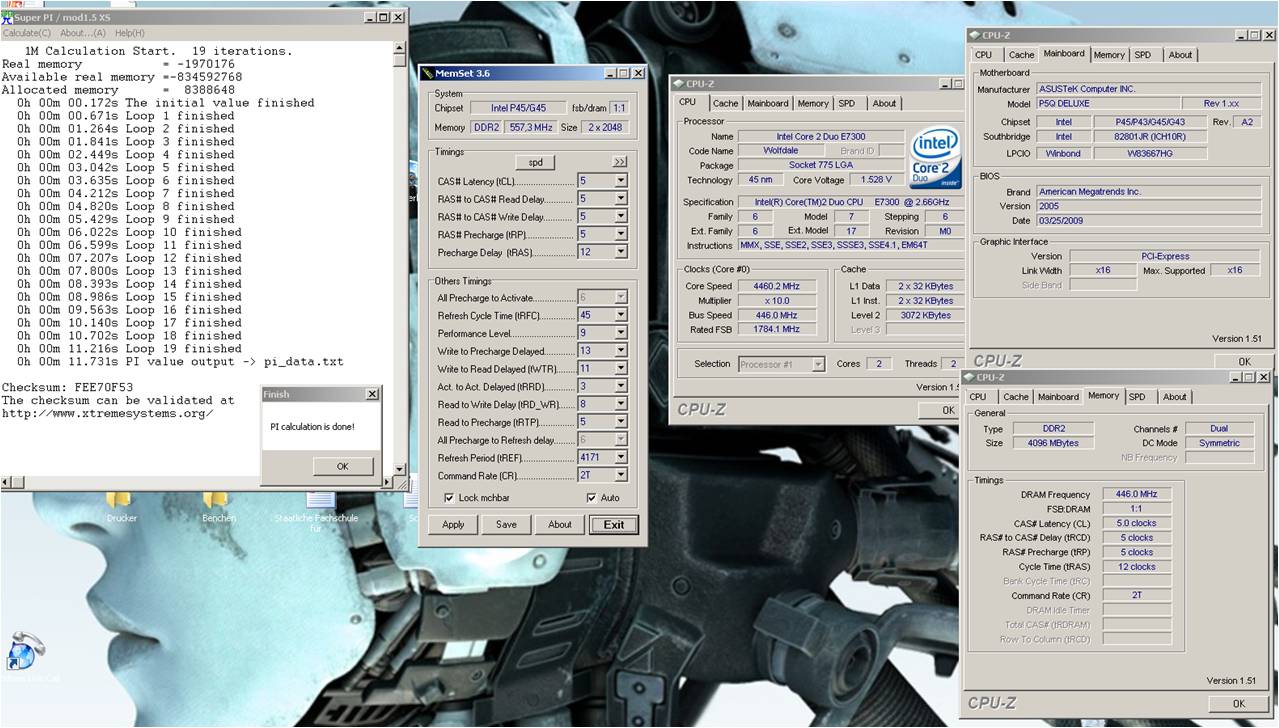Open the CAS# Latency (tCL) dropdown
The image size is (1279, 728).
click(621, 181)
